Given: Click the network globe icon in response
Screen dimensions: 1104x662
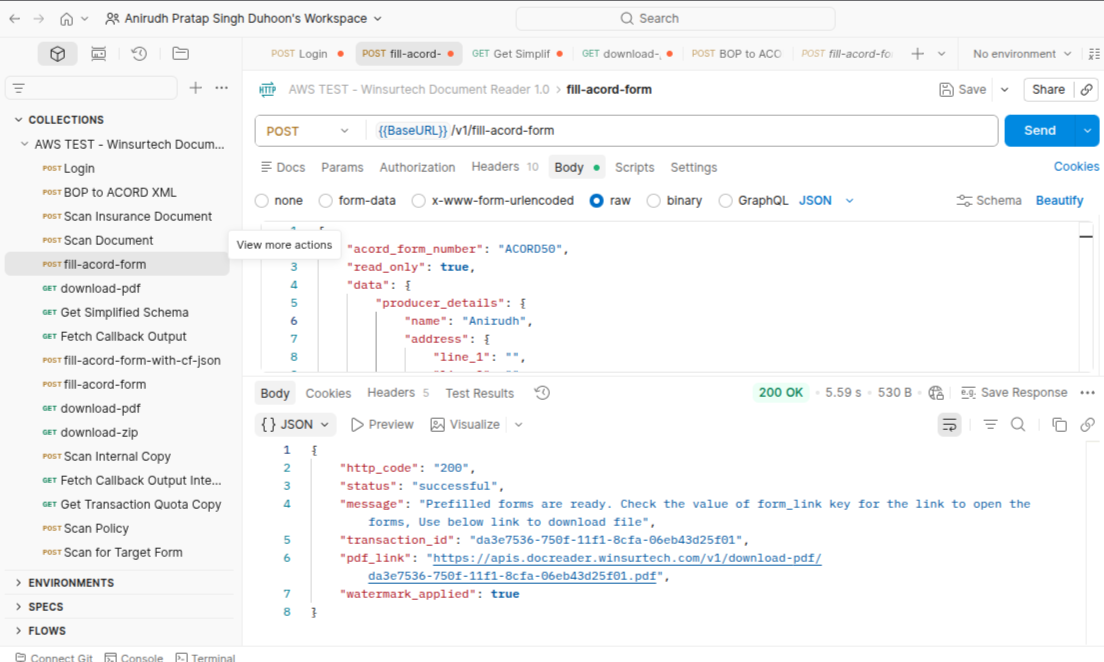Looking at the screenshot, I should [936, 393].
